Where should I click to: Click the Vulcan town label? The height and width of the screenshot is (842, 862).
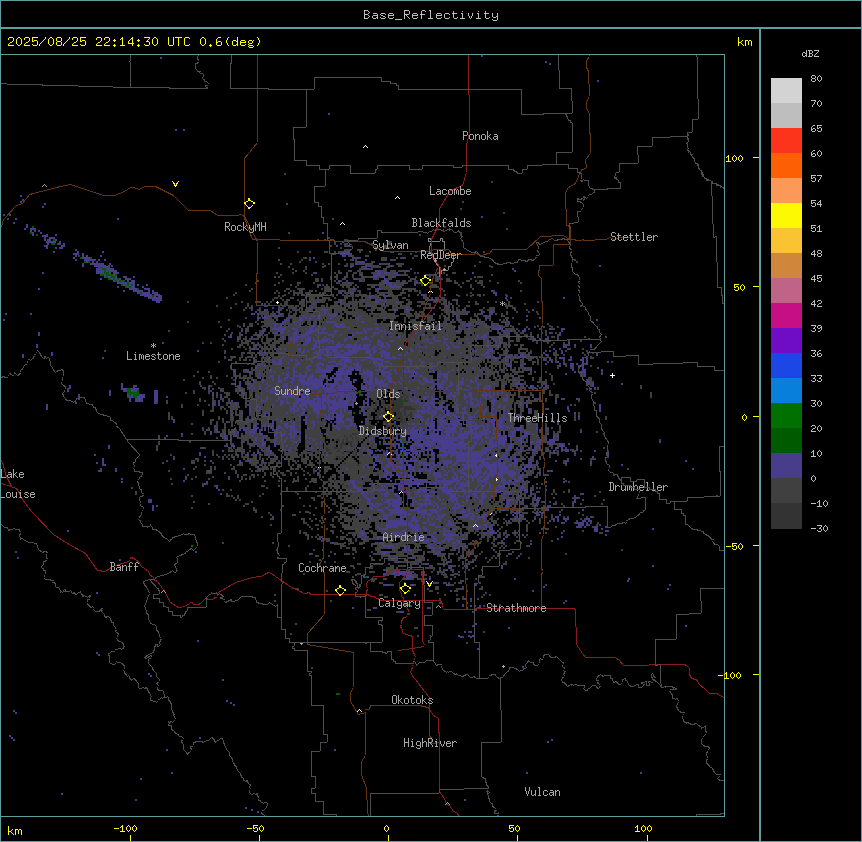tap(543, 792)
